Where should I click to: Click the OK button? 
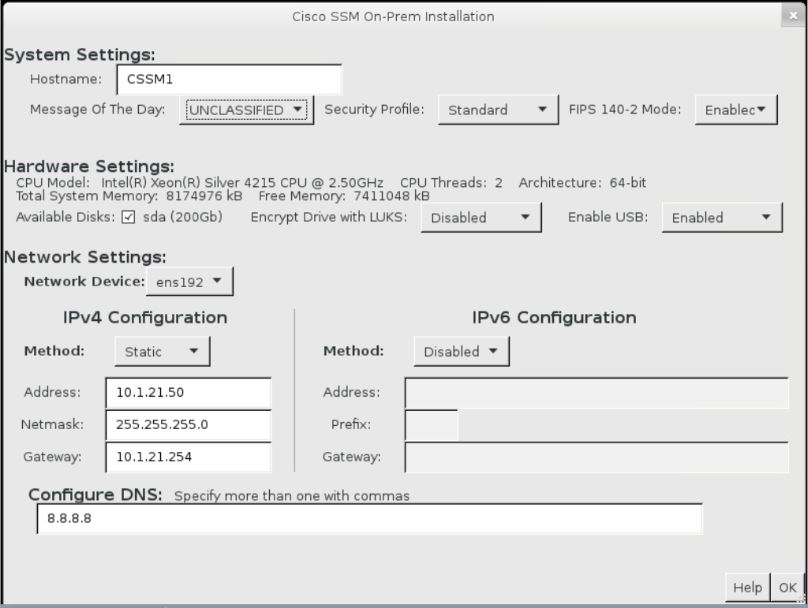pos(787,587)
